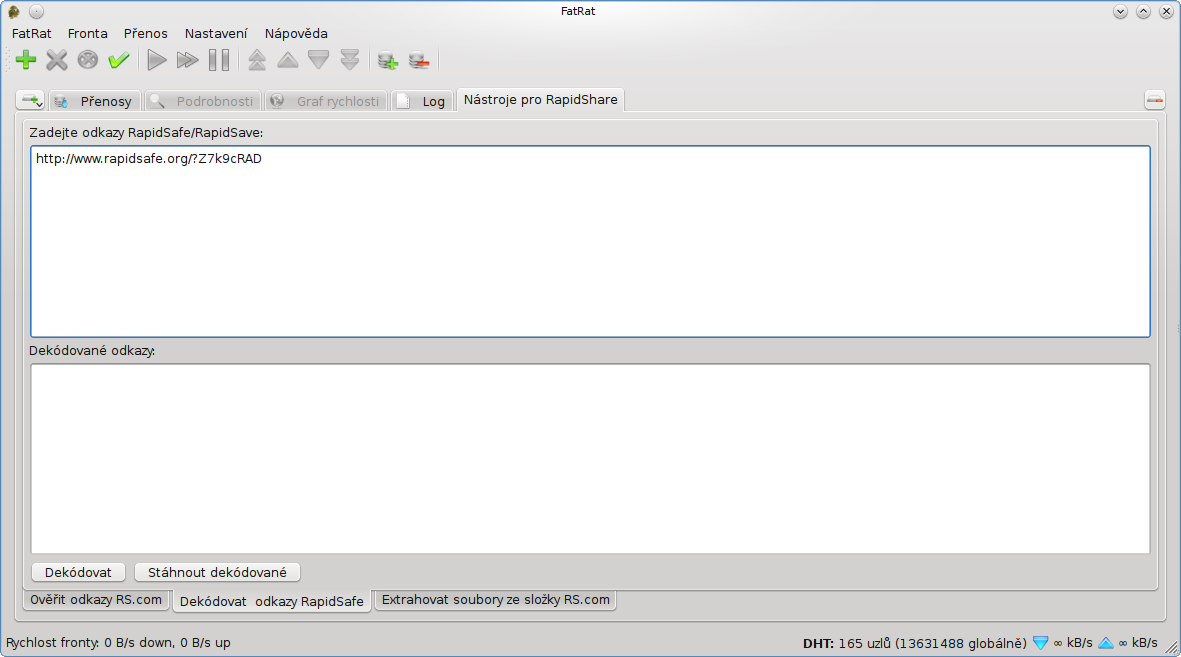Click the round pin button in title bar
1181x657 pixels.
[x=36, y=11]
